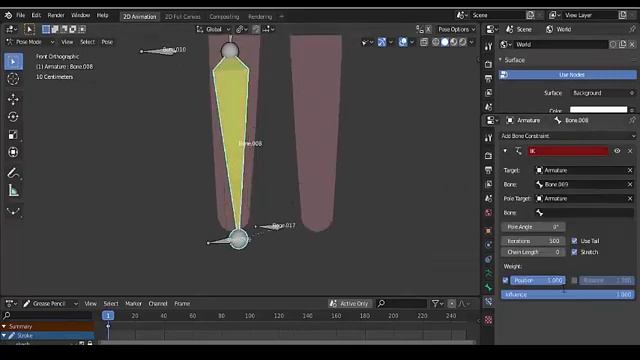
Task: Select the Scale tool
Action: tap(13, 135)
